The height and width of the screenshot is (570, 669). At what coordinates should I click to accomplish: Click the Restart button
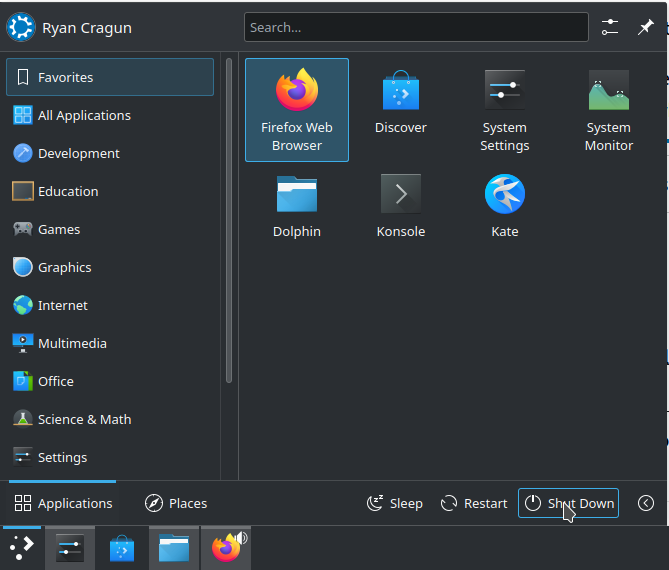[474, 503]
